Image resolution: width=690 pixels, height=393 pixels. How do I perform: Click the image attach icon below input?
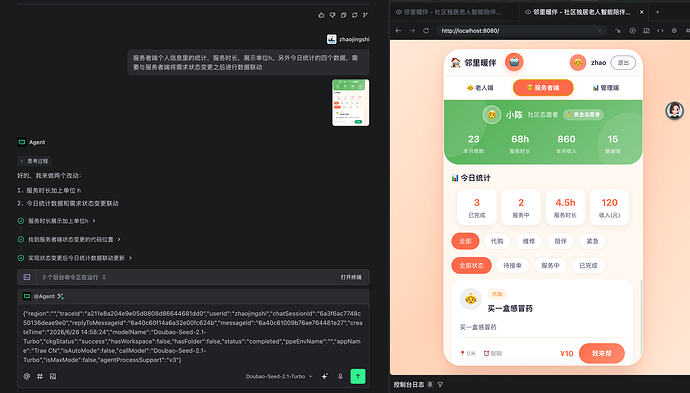(x=53, y=376)
